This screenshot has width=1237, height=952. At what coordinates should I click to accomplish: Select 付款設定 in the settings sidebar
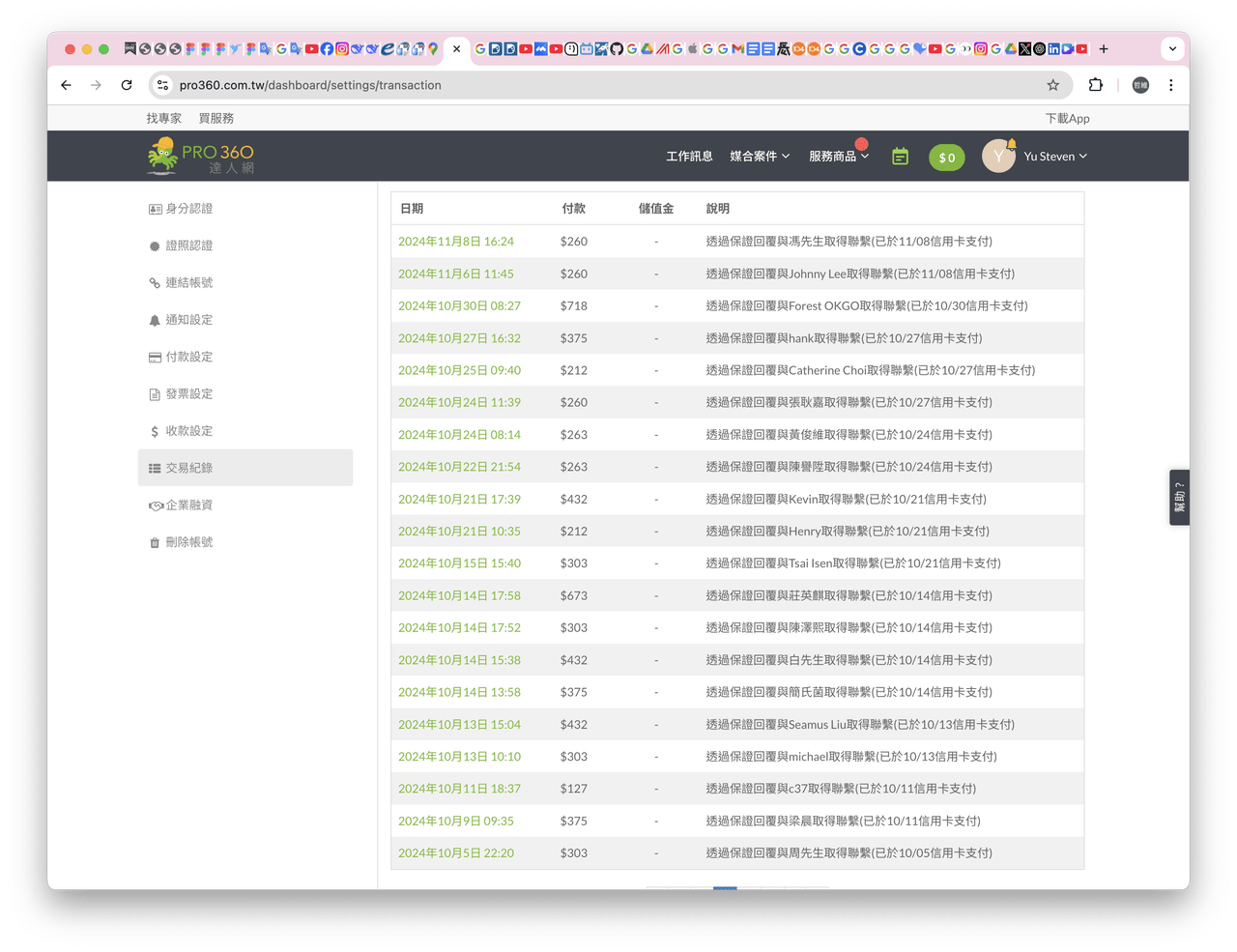pyautogui.click(x=181, y=357)
